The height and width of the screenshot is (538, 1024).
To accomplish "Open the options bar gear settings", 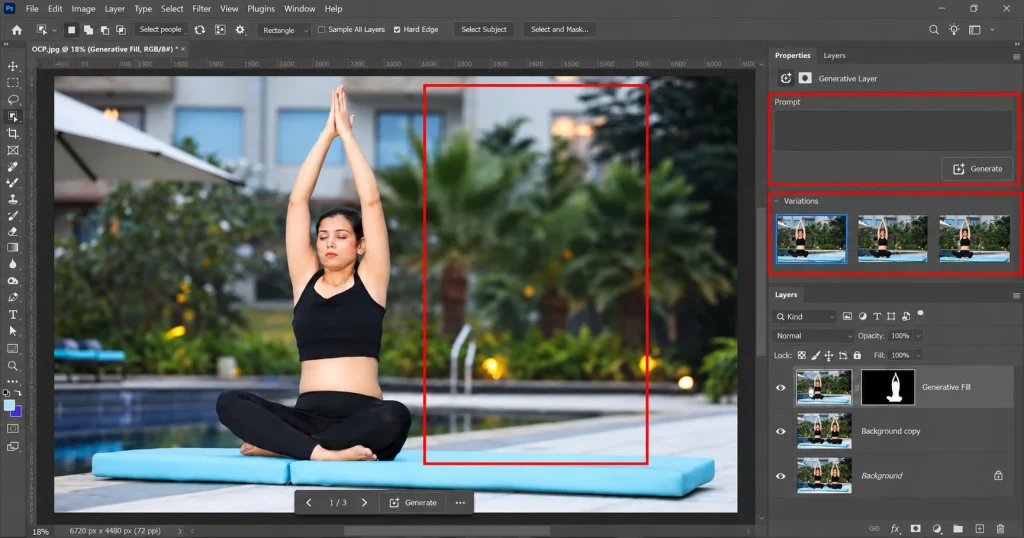I will click(240, 29).
